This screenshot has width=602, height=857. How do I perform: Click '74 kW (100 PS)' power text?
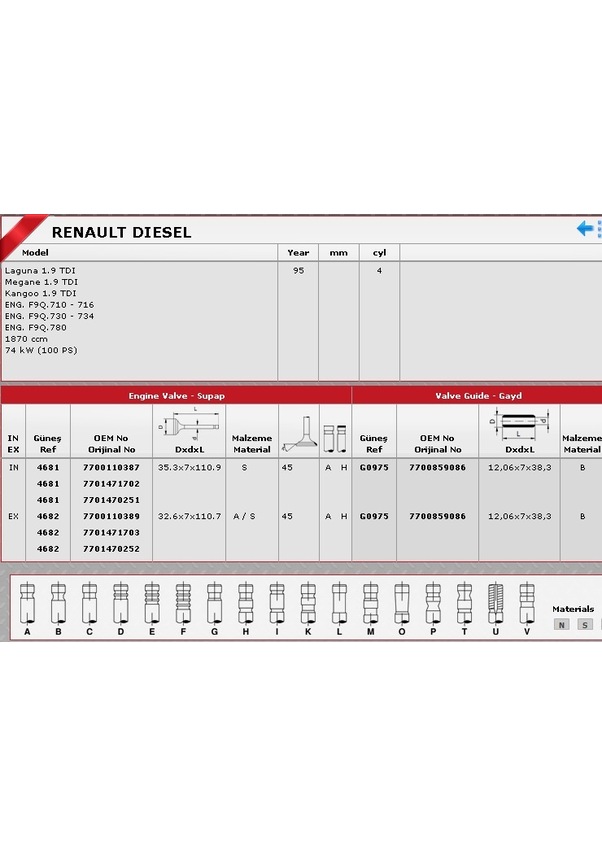tap(41, 350)
